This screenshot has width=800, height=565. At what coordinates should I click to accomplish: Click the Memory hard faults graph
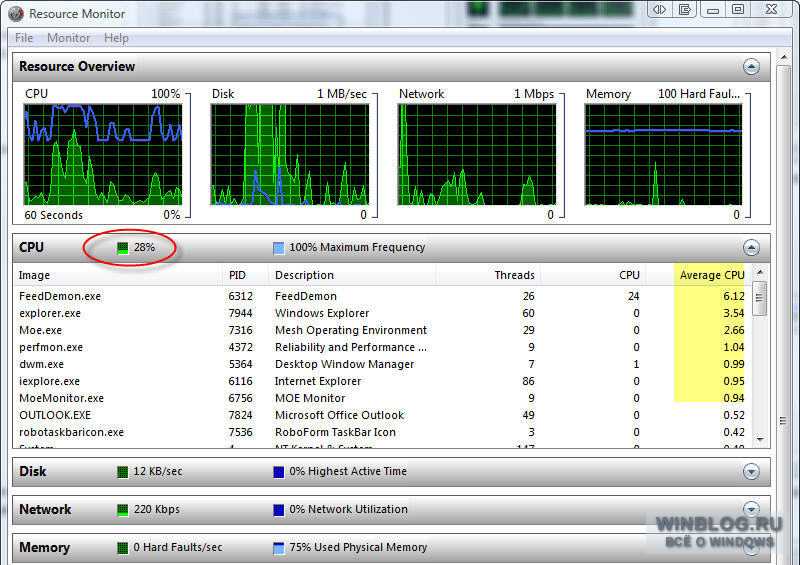click(x=663, y=155)
